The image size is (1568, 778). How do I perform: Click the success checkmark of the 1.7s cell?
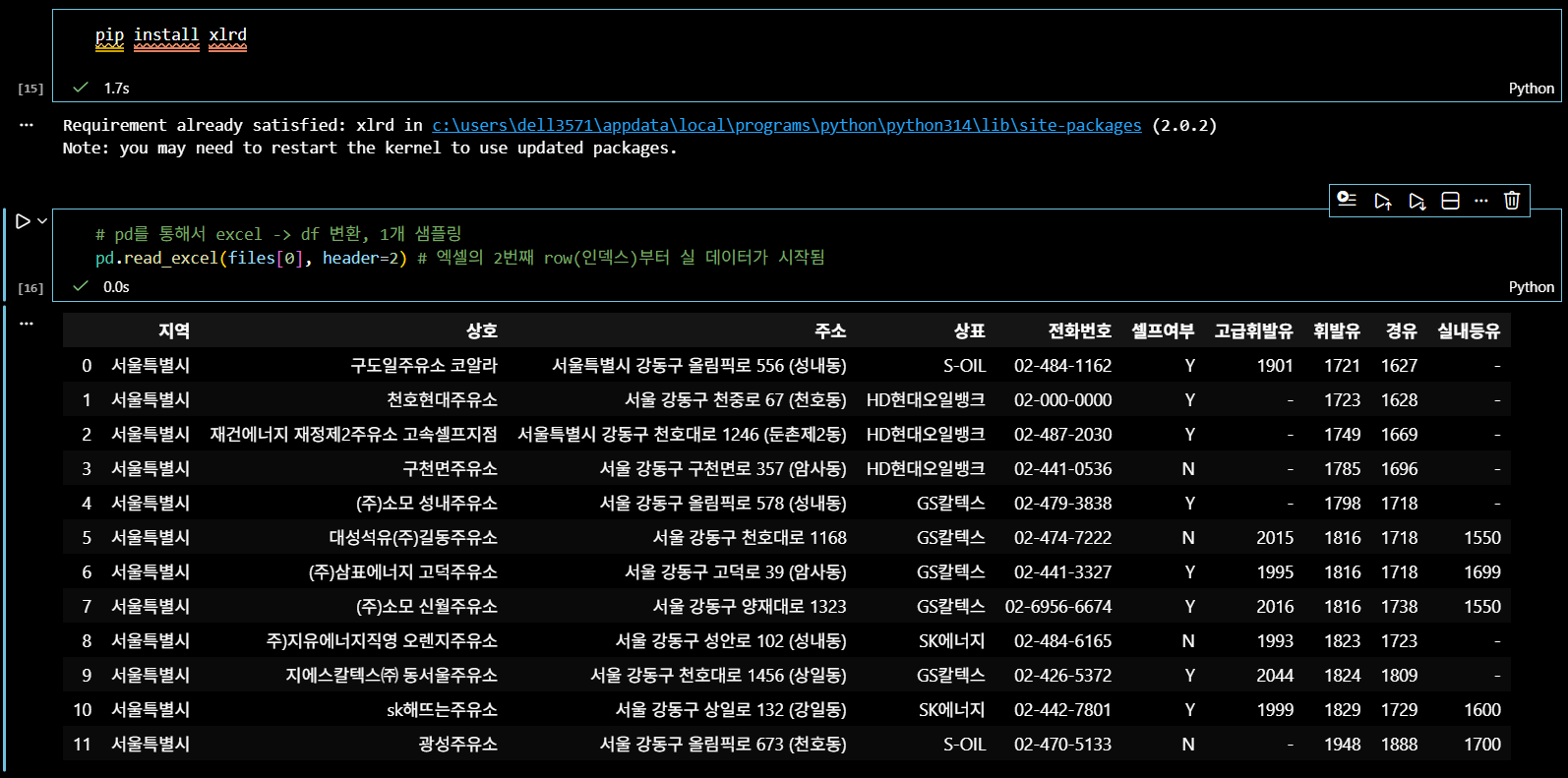click(81, 88)
